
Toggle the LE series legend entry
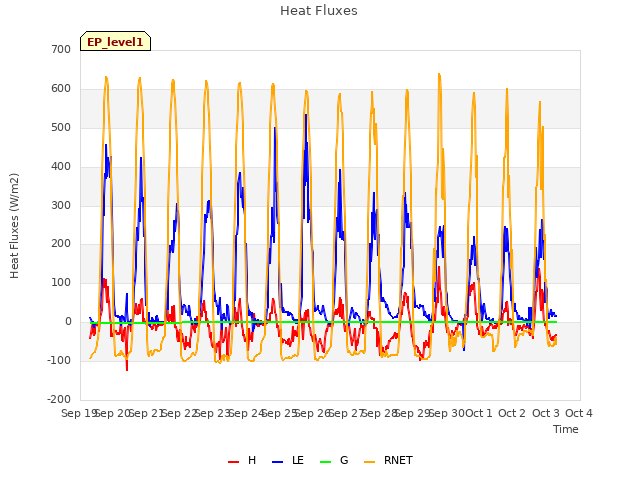coord(288,460)
